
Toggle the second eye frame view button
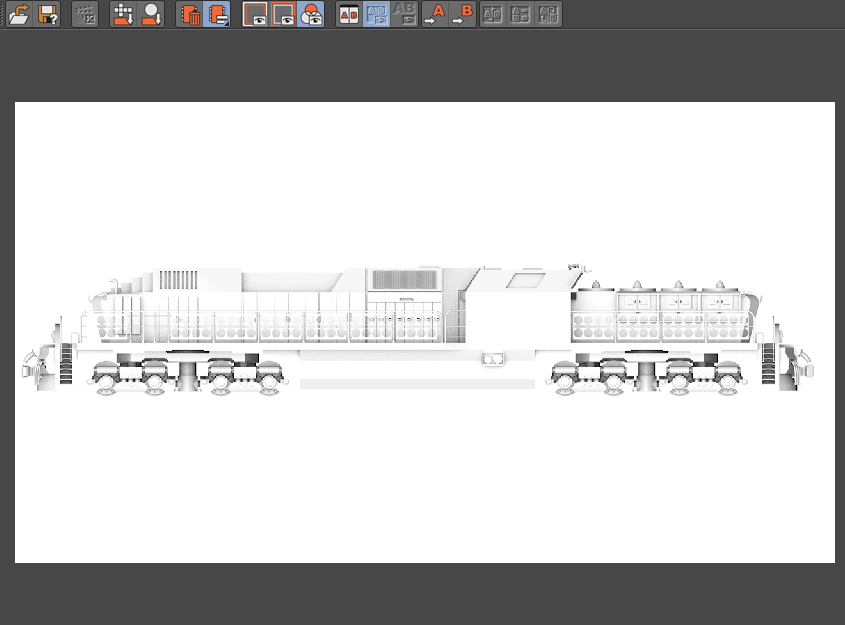coord(284,14)
